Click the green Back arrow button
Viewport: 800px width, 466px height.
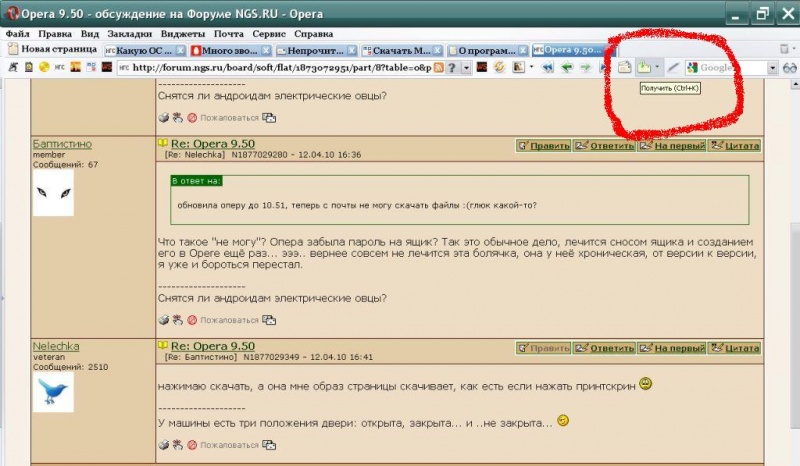coord(567,68)
